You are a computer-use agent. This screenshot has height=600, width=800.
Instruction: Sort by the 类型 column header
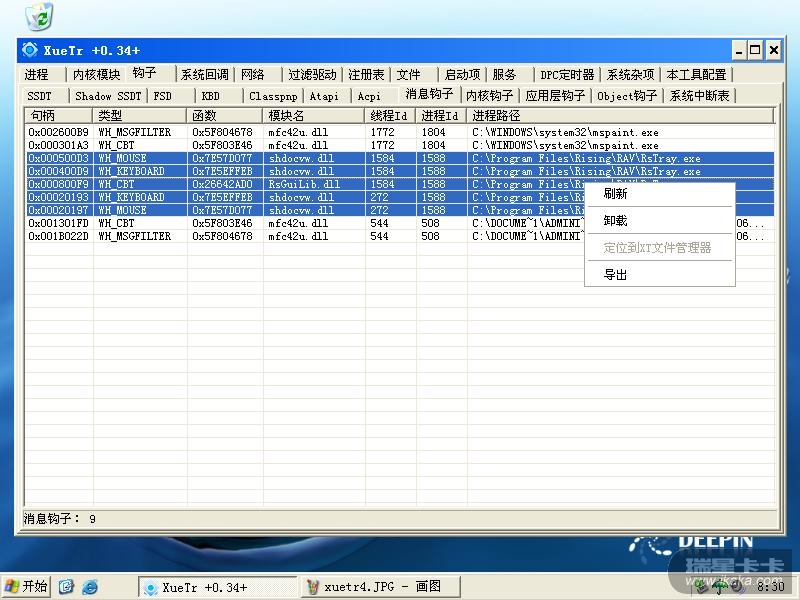coord(139,116)
